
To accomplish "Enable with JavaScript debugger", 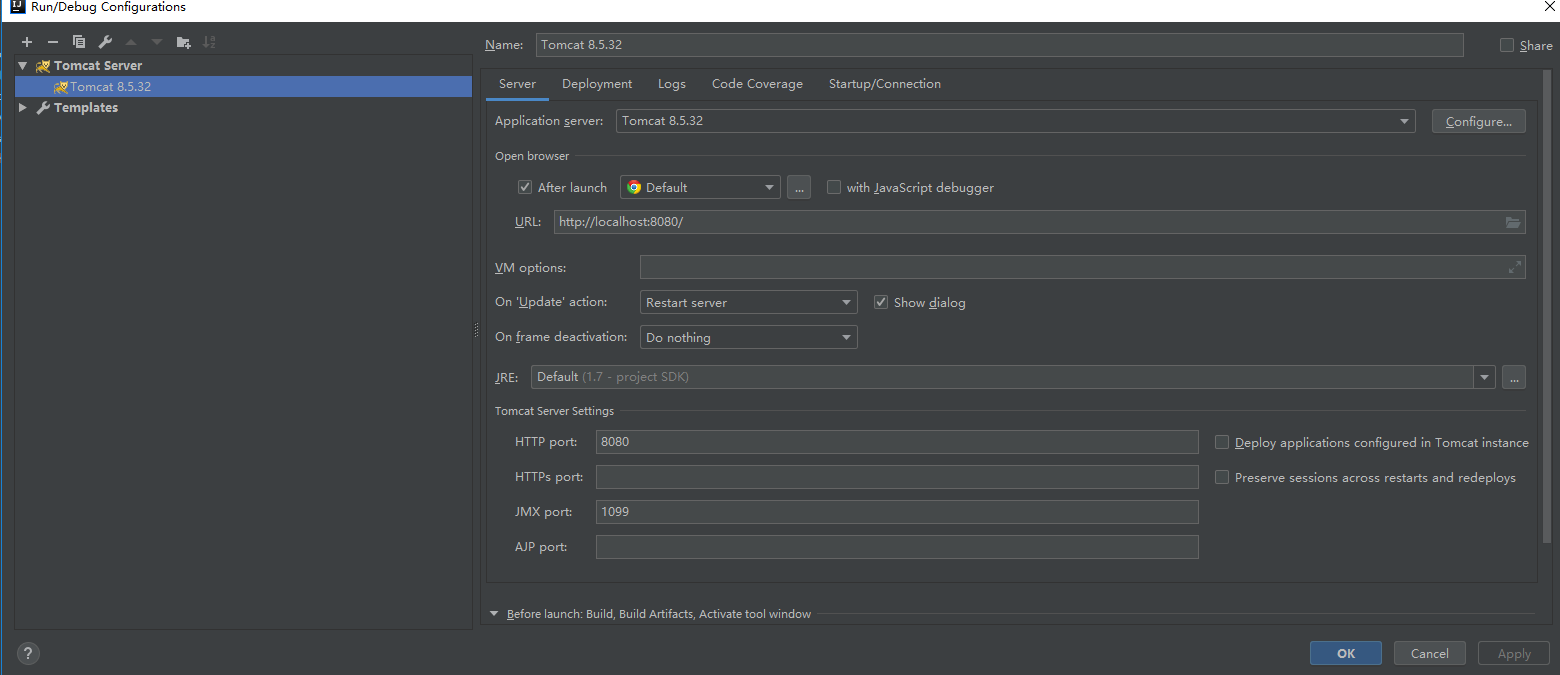I will click(834, 187).
